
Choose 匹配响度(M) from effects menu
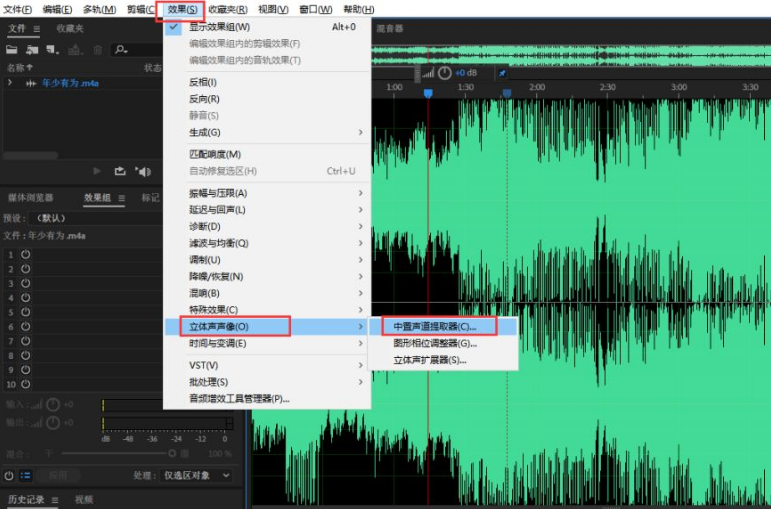(267, 154)
